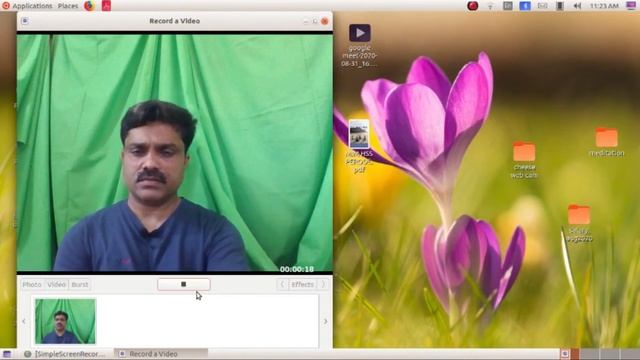Switch to Photo mode

click(32, 284)
